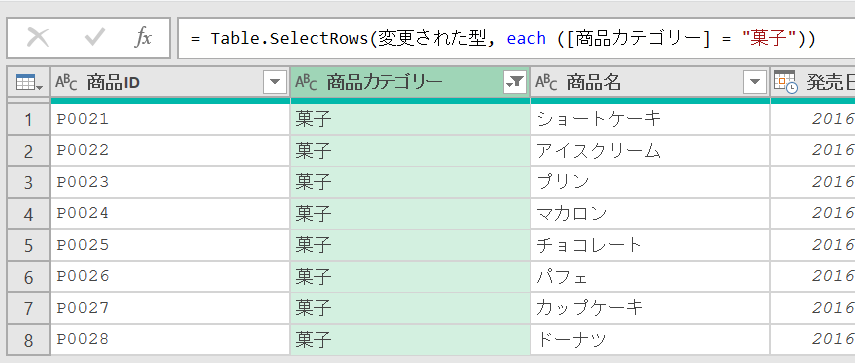The height and width of the screenshot is (363, 855).
Task: Select row number 2 header
Action: pyautogui.click(x=28, y=151)
